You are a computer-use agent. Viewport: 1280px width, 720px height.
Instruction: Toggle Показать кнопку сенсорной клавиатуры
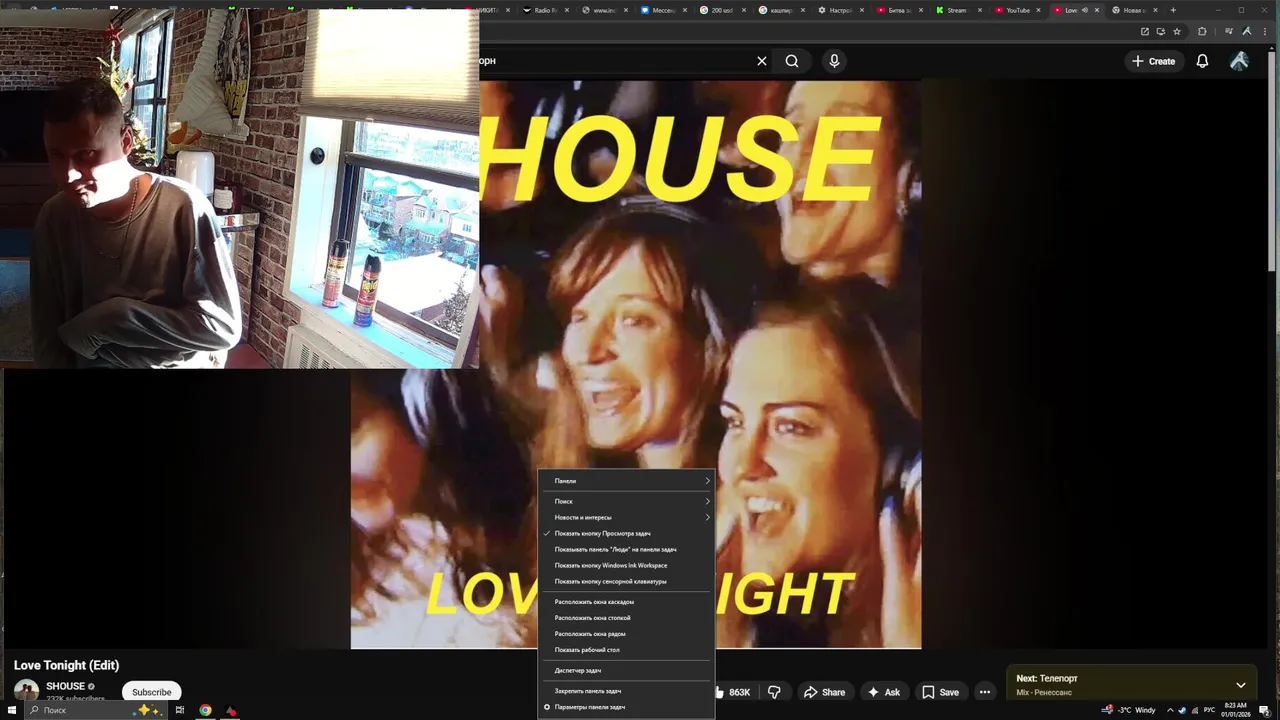pos(627,581)
